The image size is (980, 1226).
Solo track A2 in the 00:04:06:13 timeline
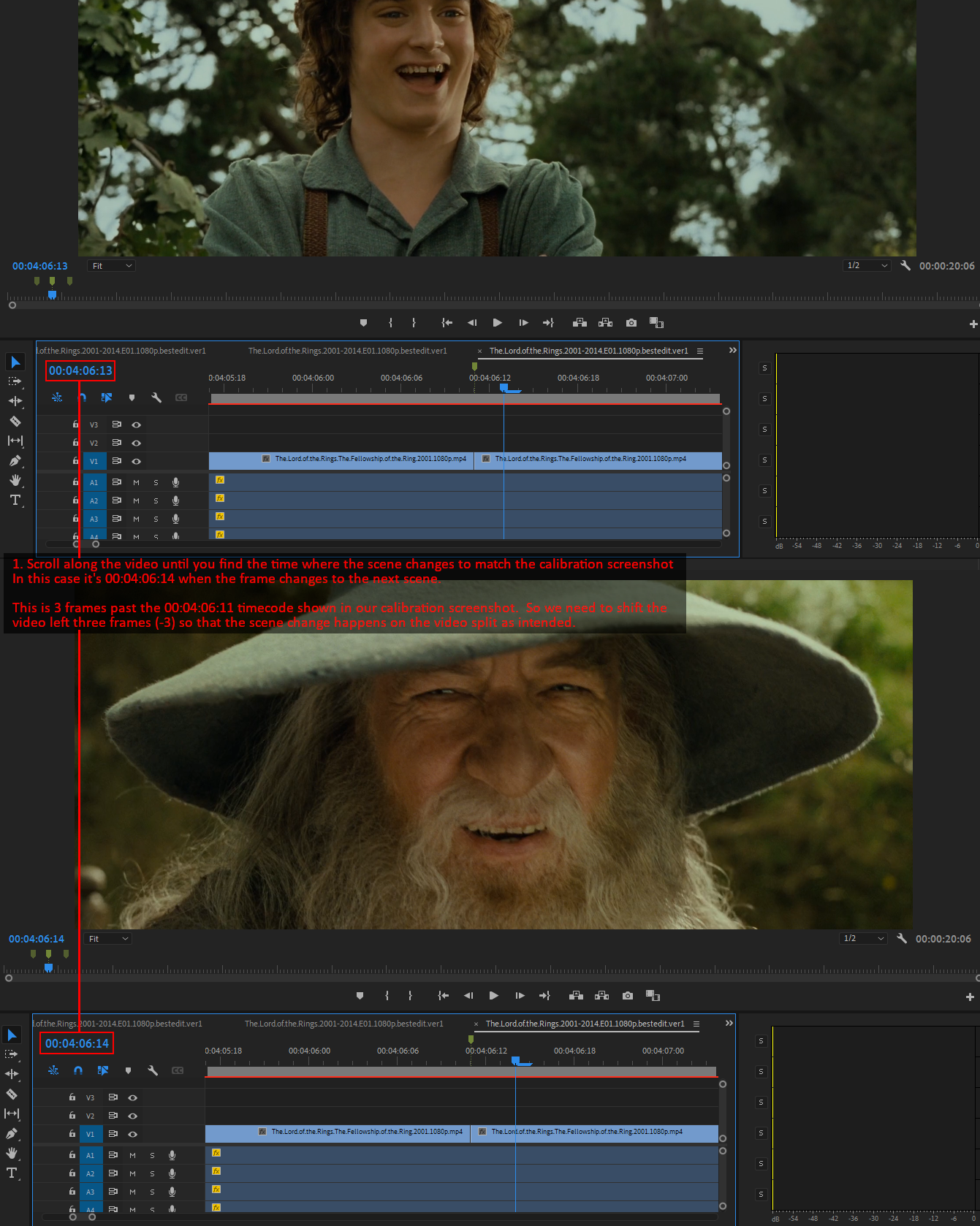pos(156,500)
